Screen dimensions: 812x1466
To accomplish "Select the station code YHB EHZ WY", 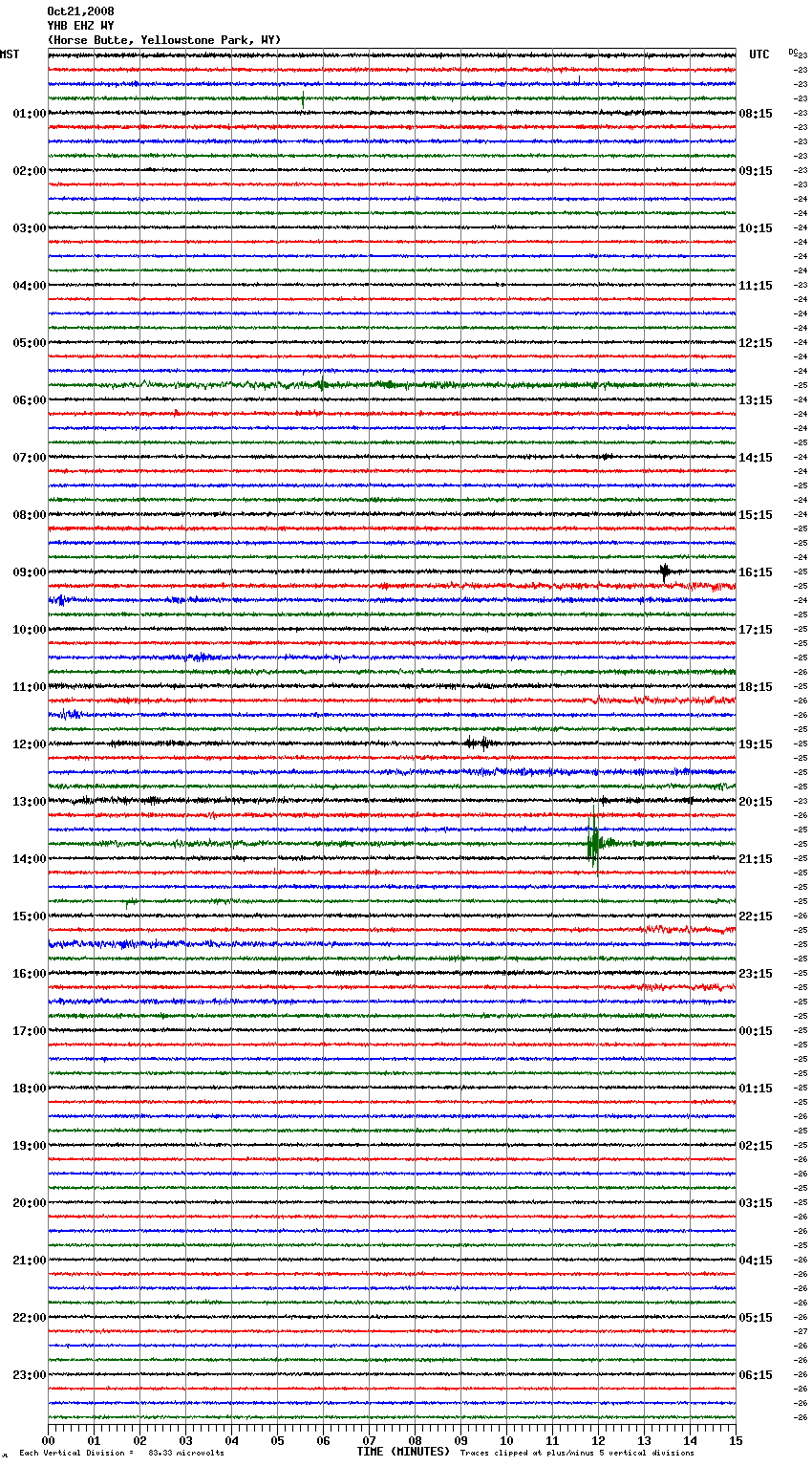I will coord(80,26).
